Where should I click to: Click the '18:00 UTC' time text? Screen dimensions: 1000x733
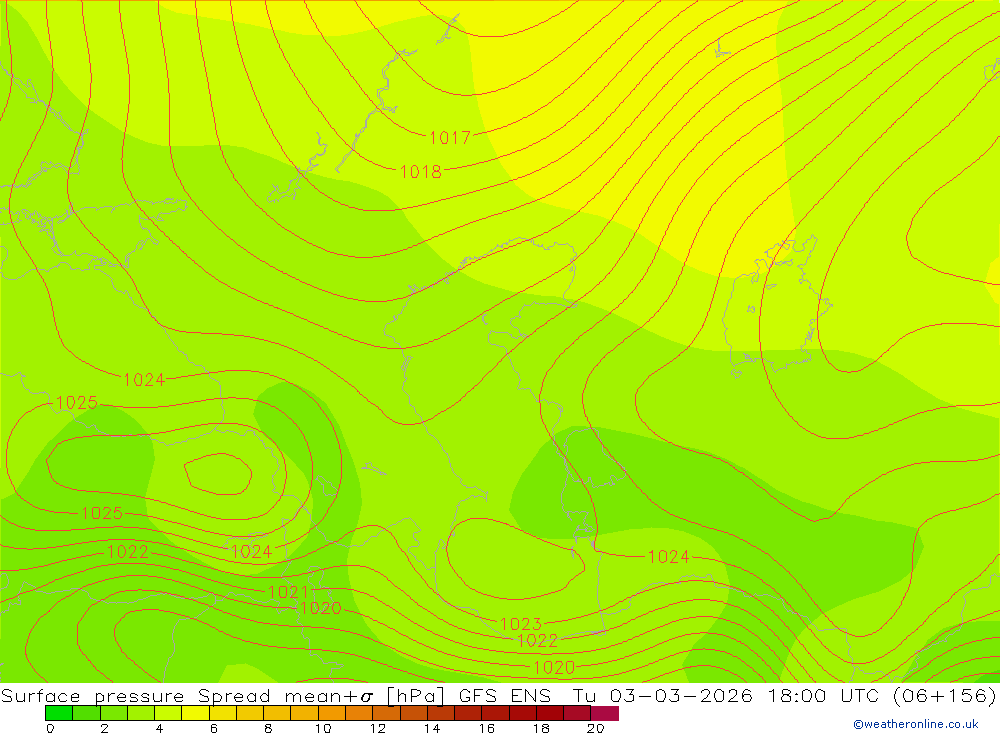[x=823, y=695]
